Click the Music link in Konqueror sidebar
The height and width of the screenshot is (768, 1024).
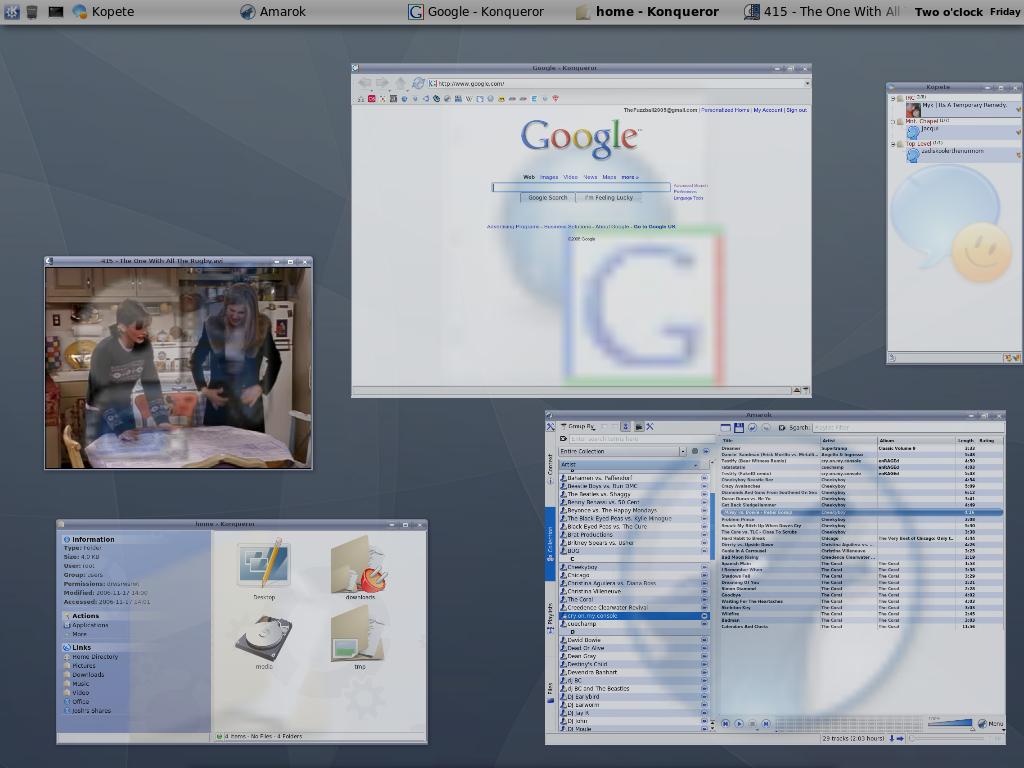point(81,684)
